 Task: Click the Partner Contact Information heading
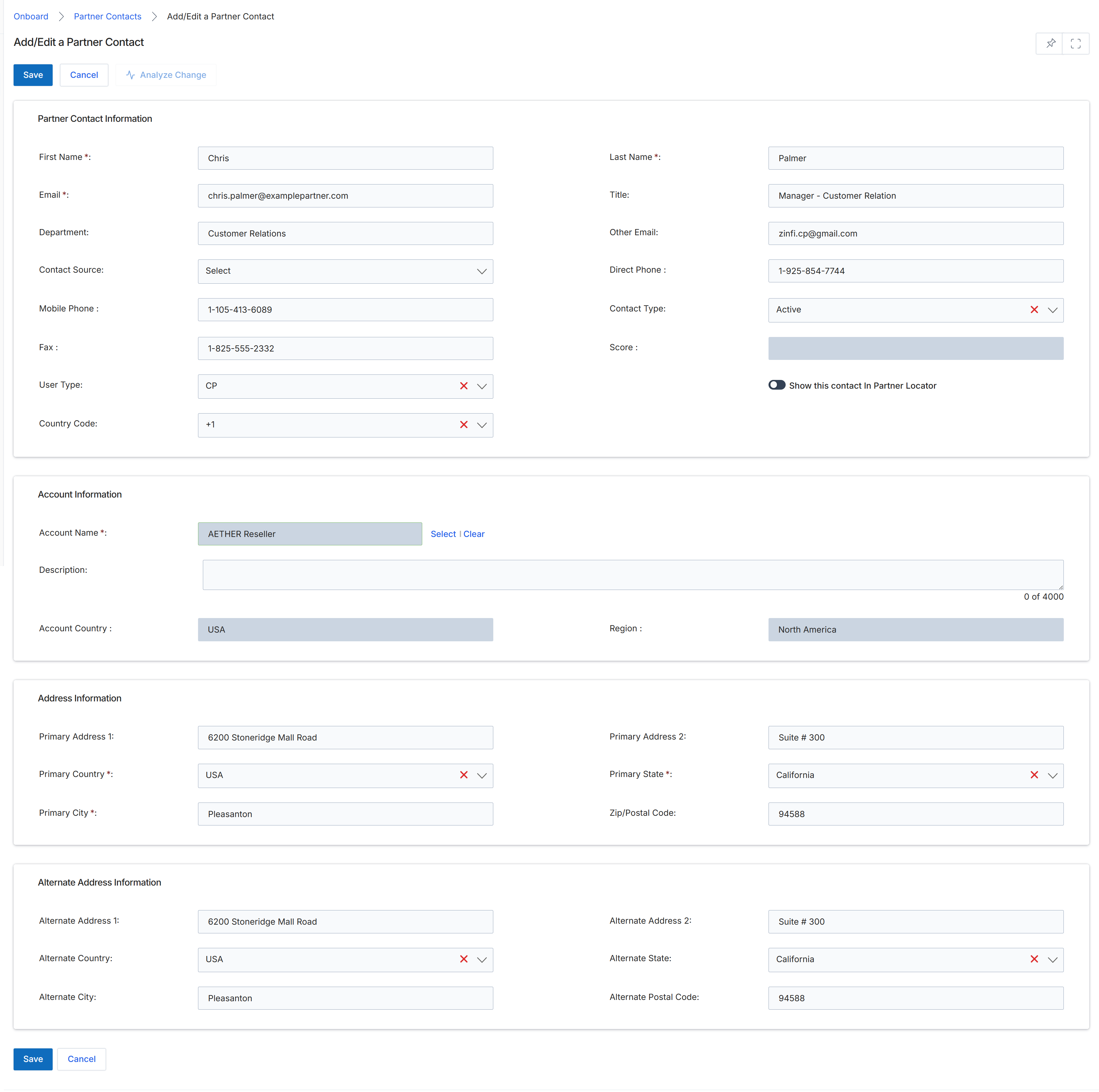pos(95,118)
